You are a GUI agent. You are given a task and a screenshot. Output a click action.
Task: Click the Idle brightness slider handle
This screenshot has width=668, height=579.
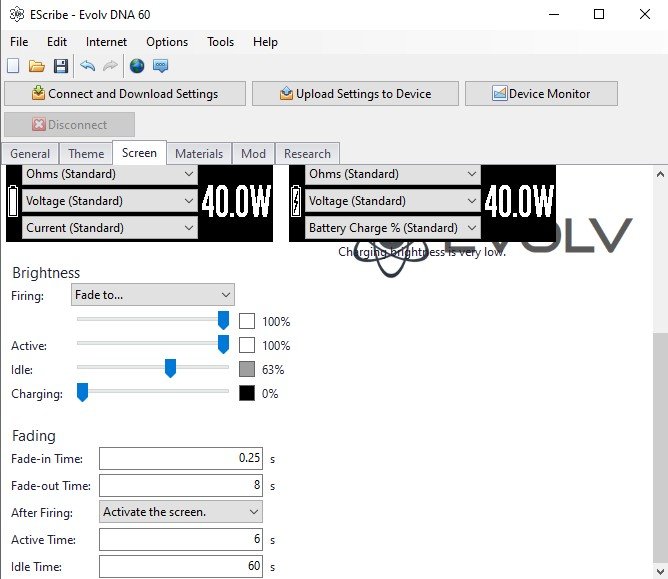coord(170,369)
